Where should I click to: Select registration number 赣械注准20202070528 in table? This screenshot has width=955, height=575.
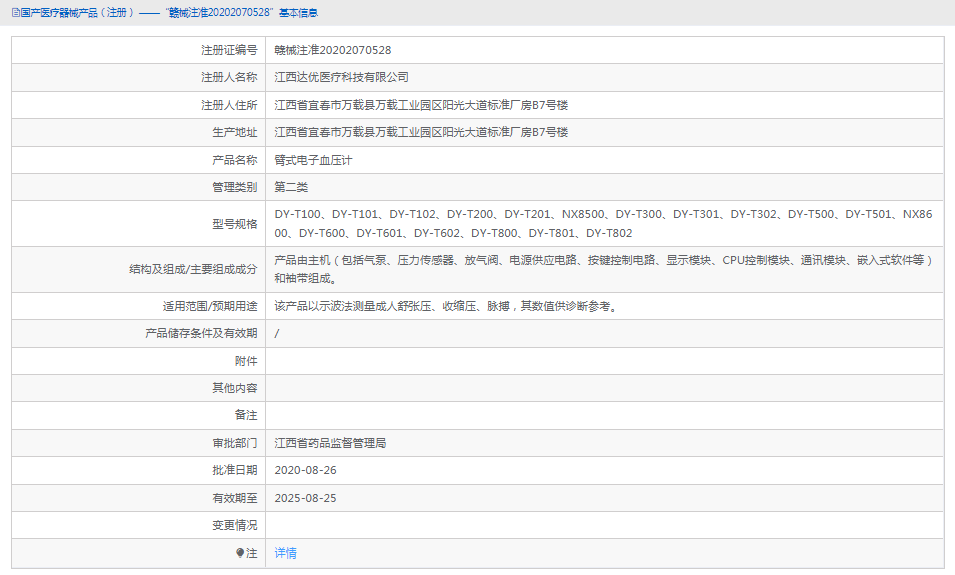point(333,51)
